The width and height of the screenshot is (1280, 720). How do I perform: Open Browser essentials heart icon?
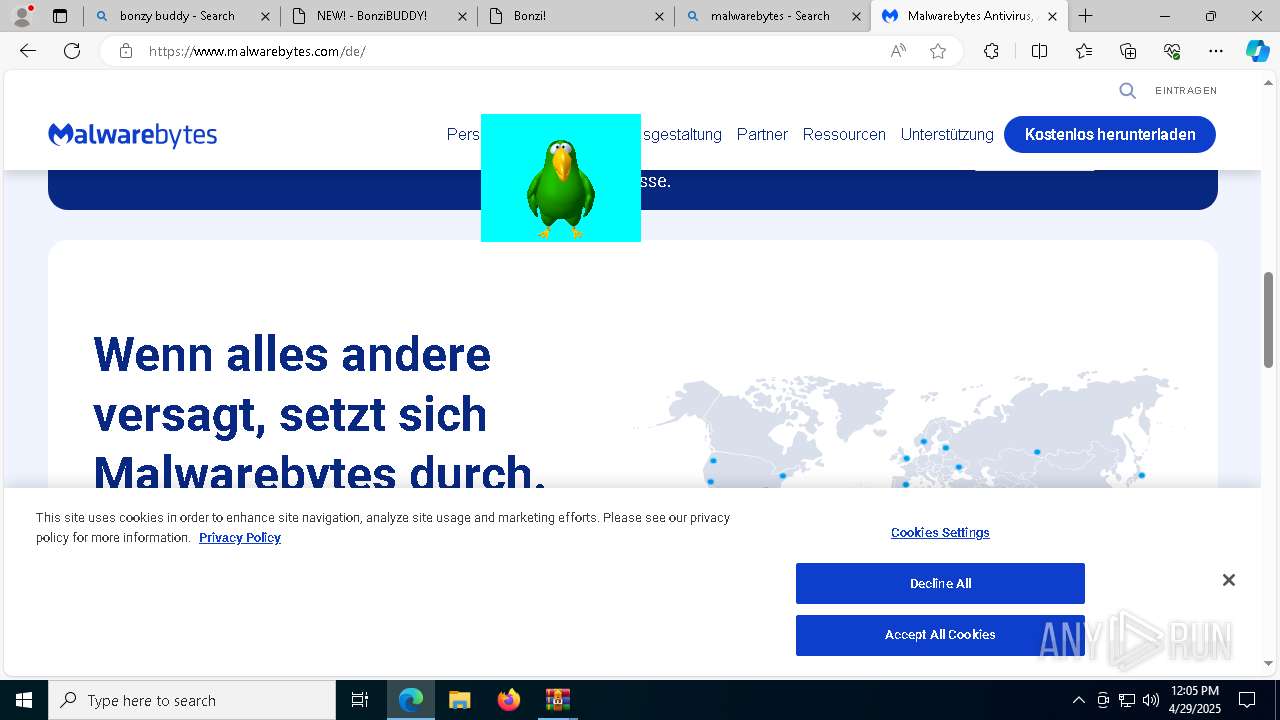(1172, 51)
